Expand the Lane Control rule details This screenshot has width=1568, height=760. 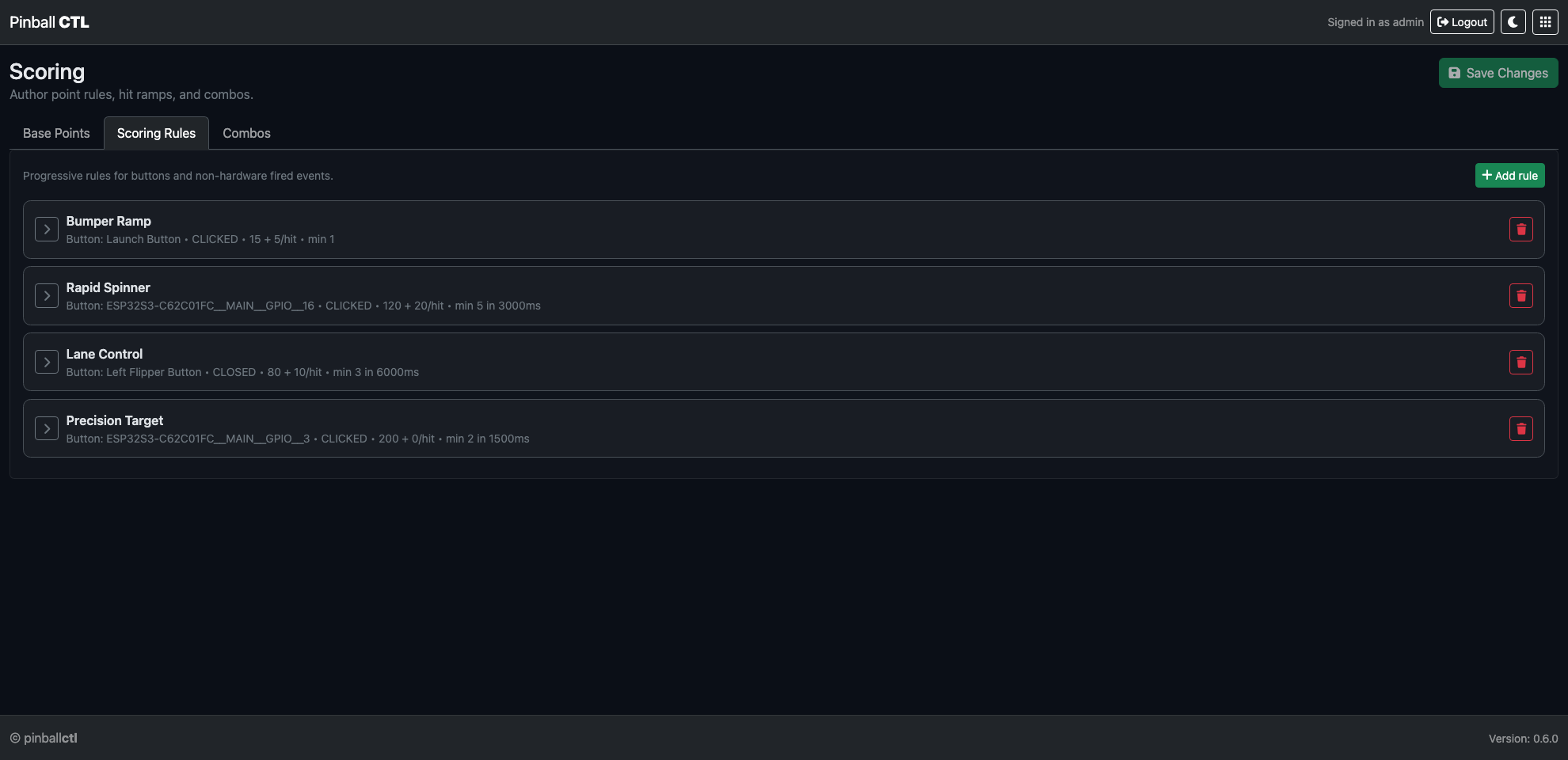click(47, 362)
